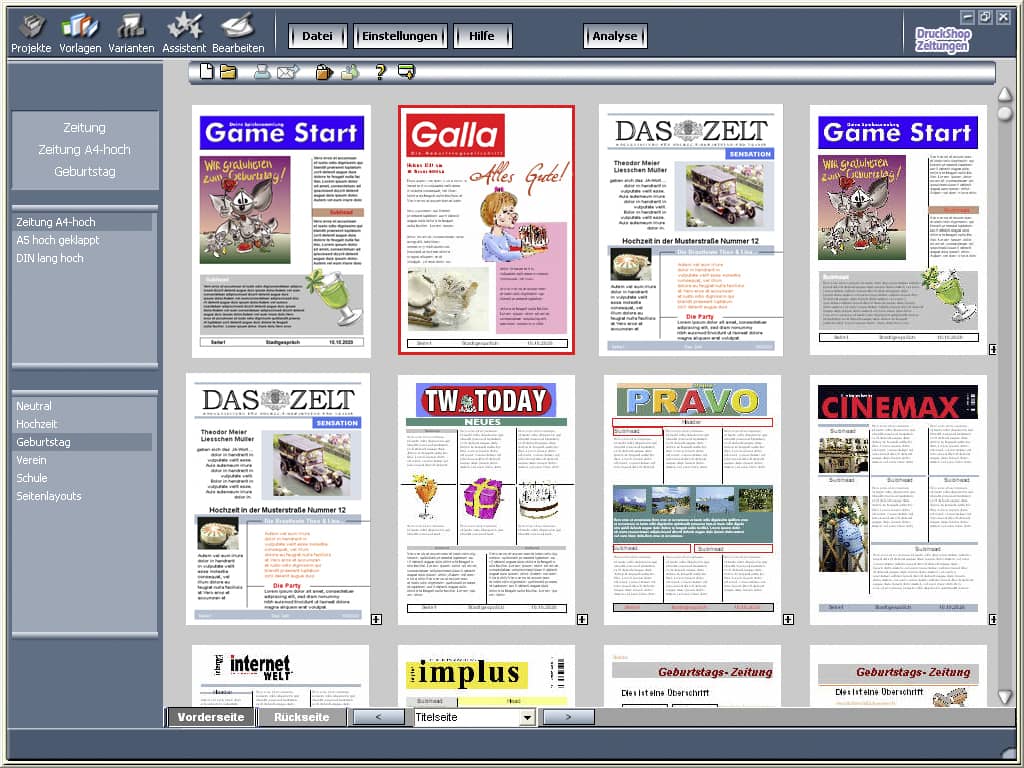Screen dimensions: 1024x768
Task: Expand the Pravo template's plus icon
Action: pos(788,619)
